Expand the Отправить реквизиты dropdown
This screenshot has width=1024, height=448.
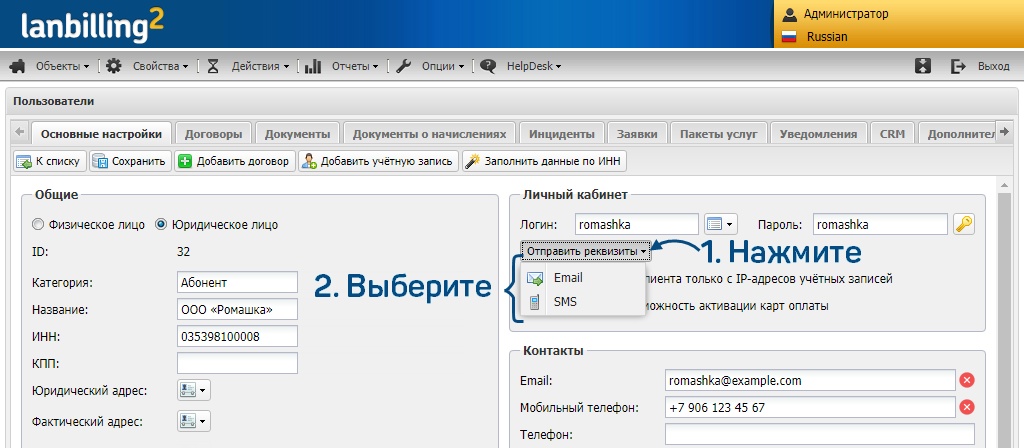coord(585,249)
